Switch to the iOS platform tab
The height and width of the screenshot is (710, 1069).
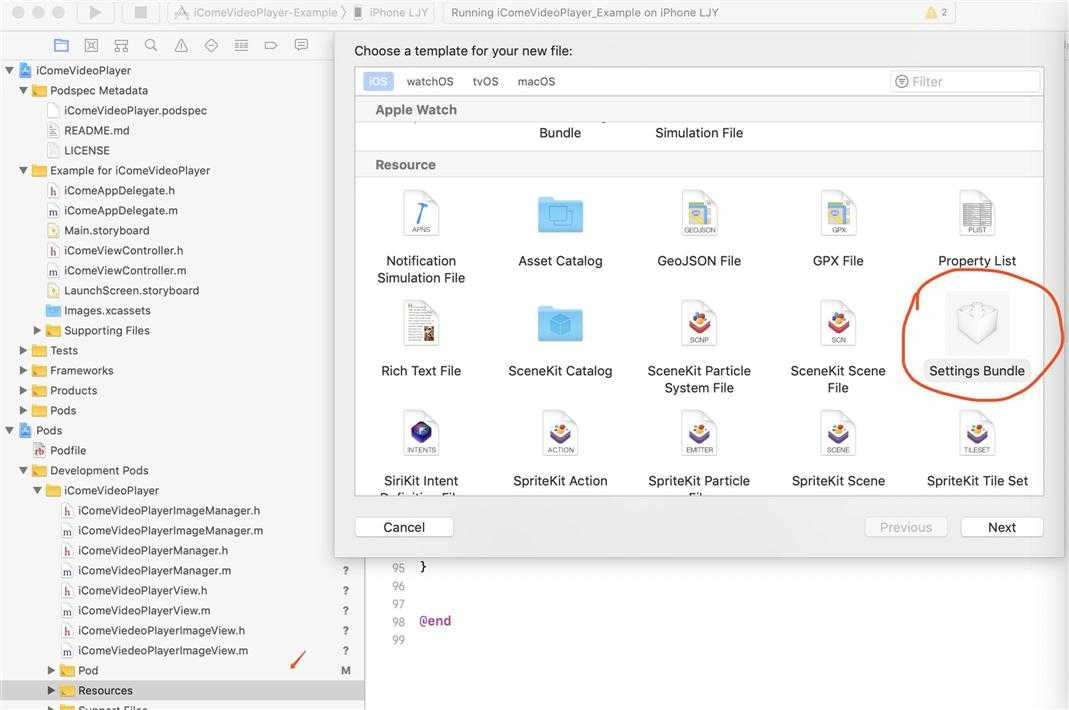point(378,81)
